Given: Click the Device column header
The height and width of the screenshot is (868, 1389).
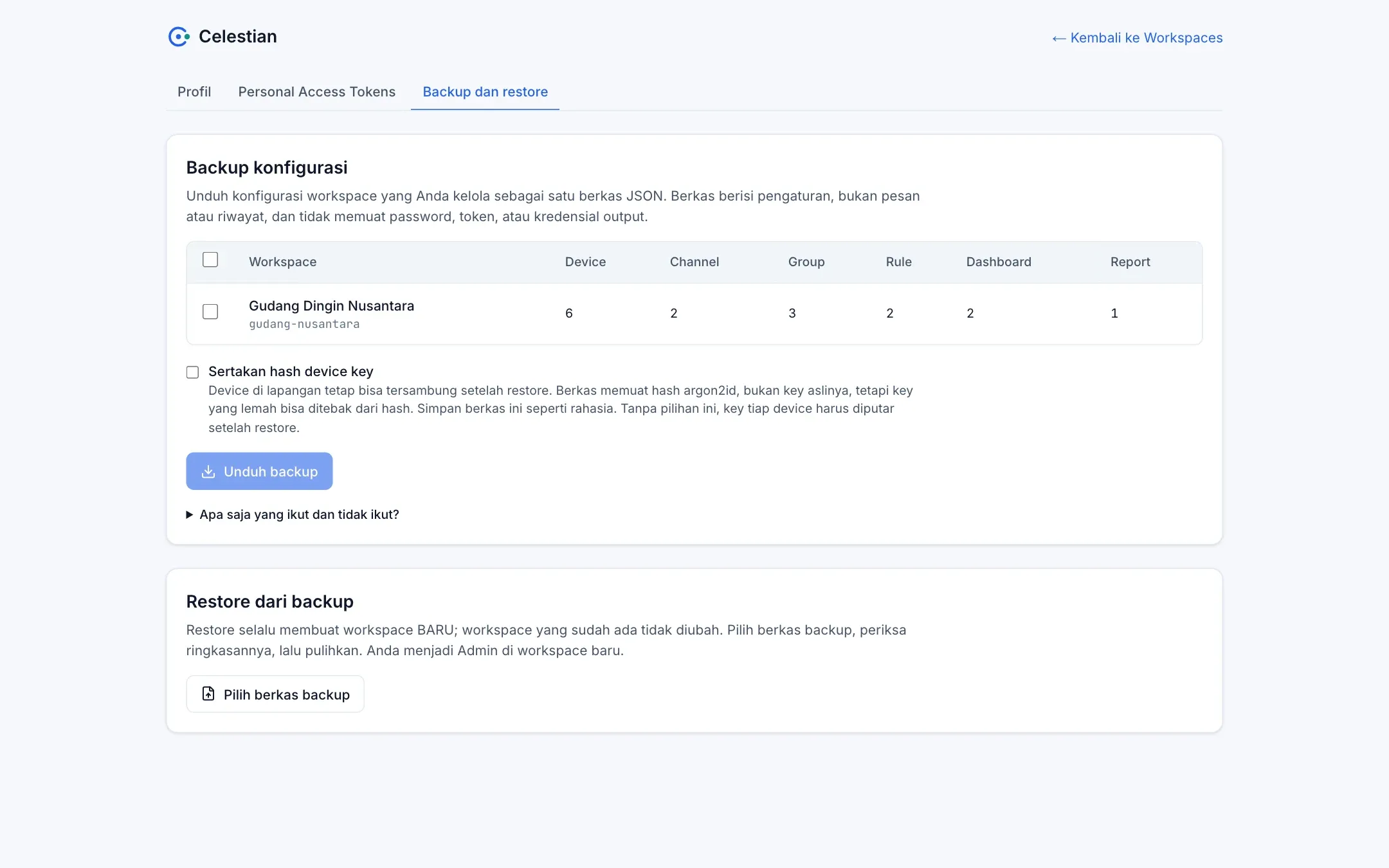Looking at the screenshot, I should coord(586,262).
